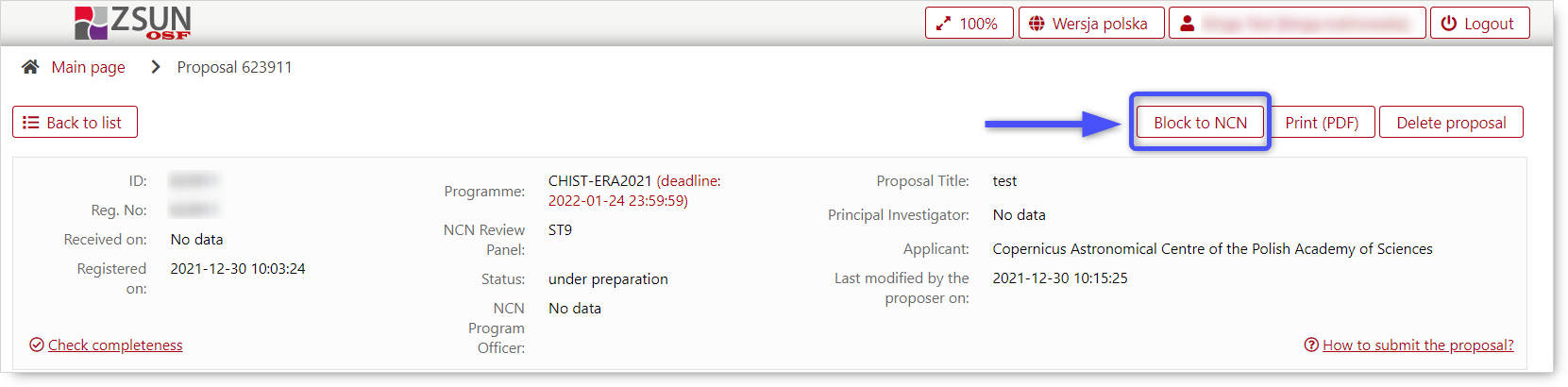Click the list icon on Back to list
This screenshot has width=1568, height=387.
pyautogui.click(x=31, y=123)
